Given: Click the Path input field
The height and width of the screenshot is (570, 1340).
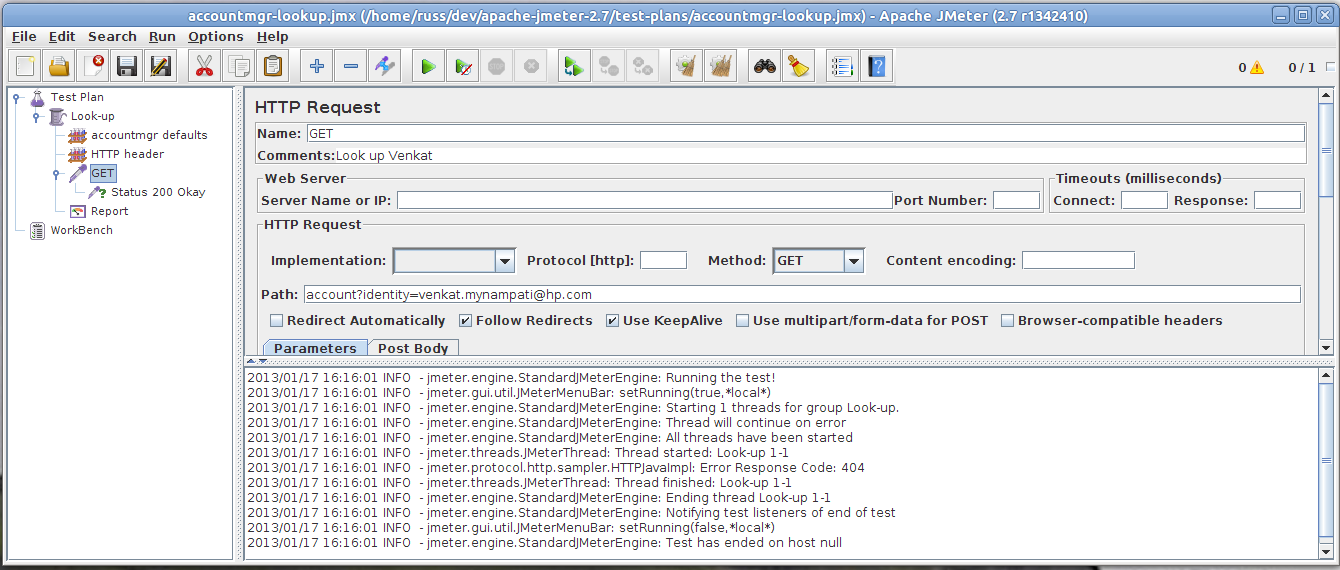Looking at the screenshot, I should click(x=801, y=294).
